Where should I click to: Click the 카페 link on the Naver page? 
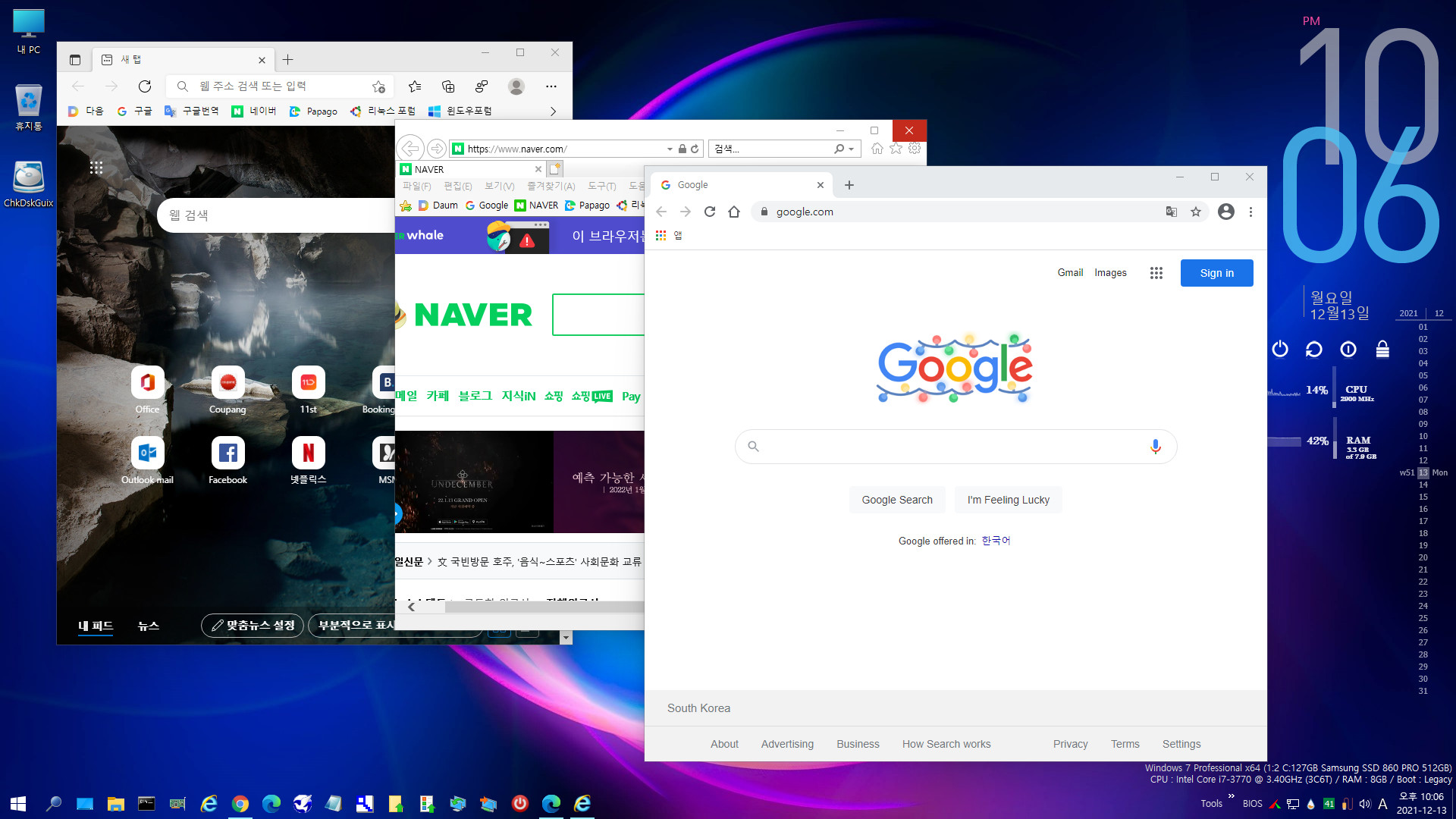(438, 396)
